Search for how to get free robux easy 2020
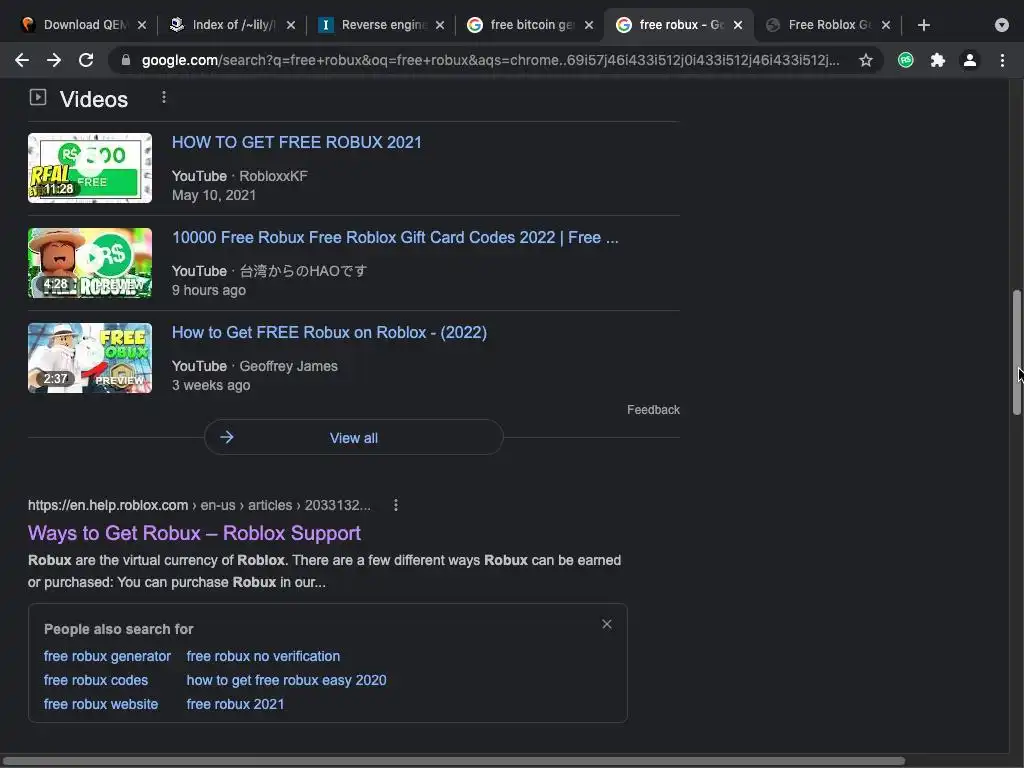The width and height of the screenshot is (1024, 768). [287, 680]
